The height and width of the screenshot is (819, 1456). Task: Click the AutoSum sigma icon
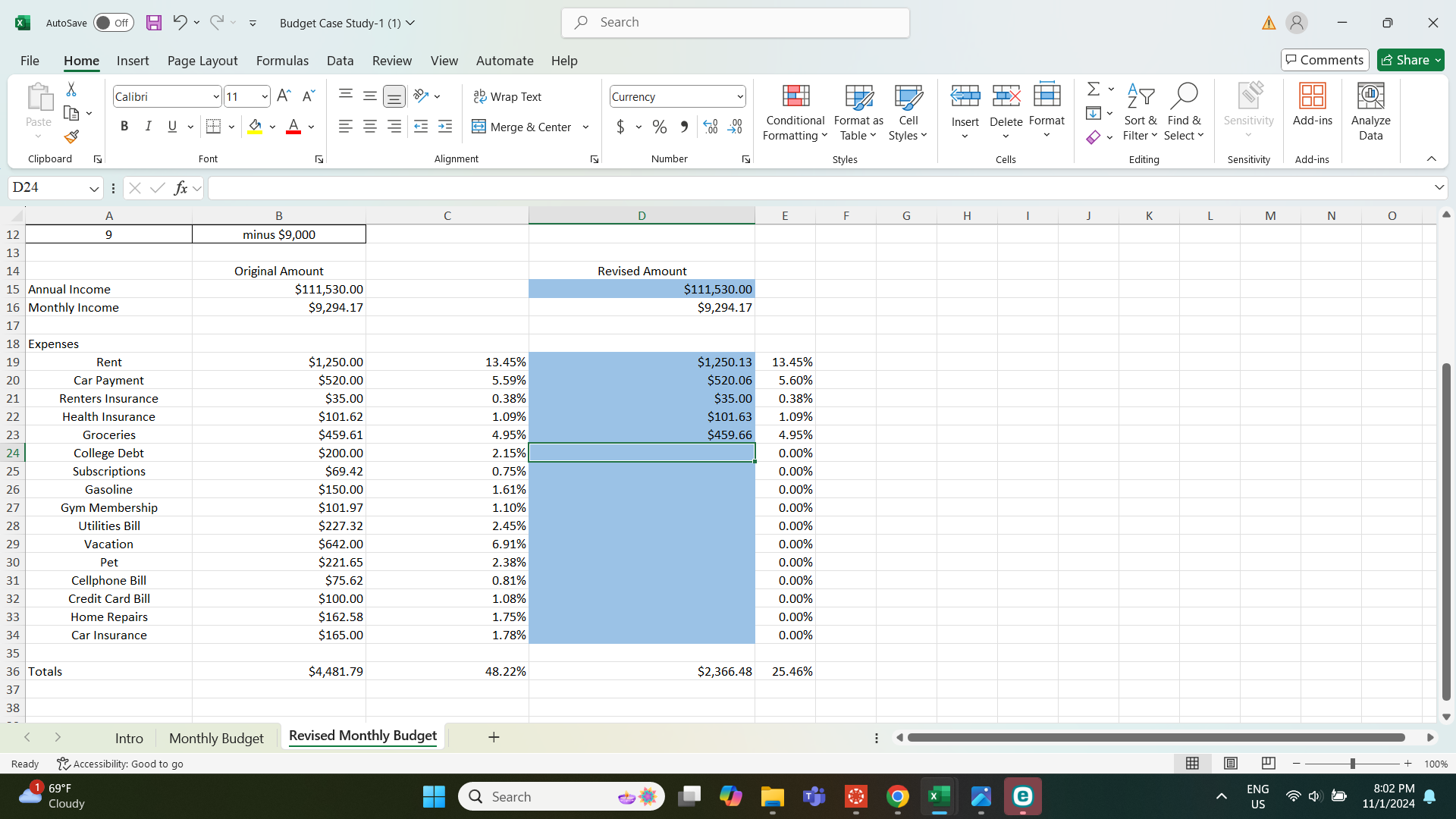click(x=1093, y=89)
